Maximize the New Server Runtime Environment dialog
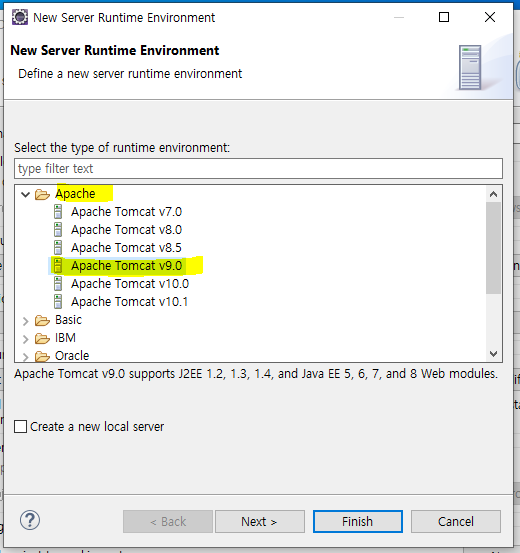 coord(444,17)
